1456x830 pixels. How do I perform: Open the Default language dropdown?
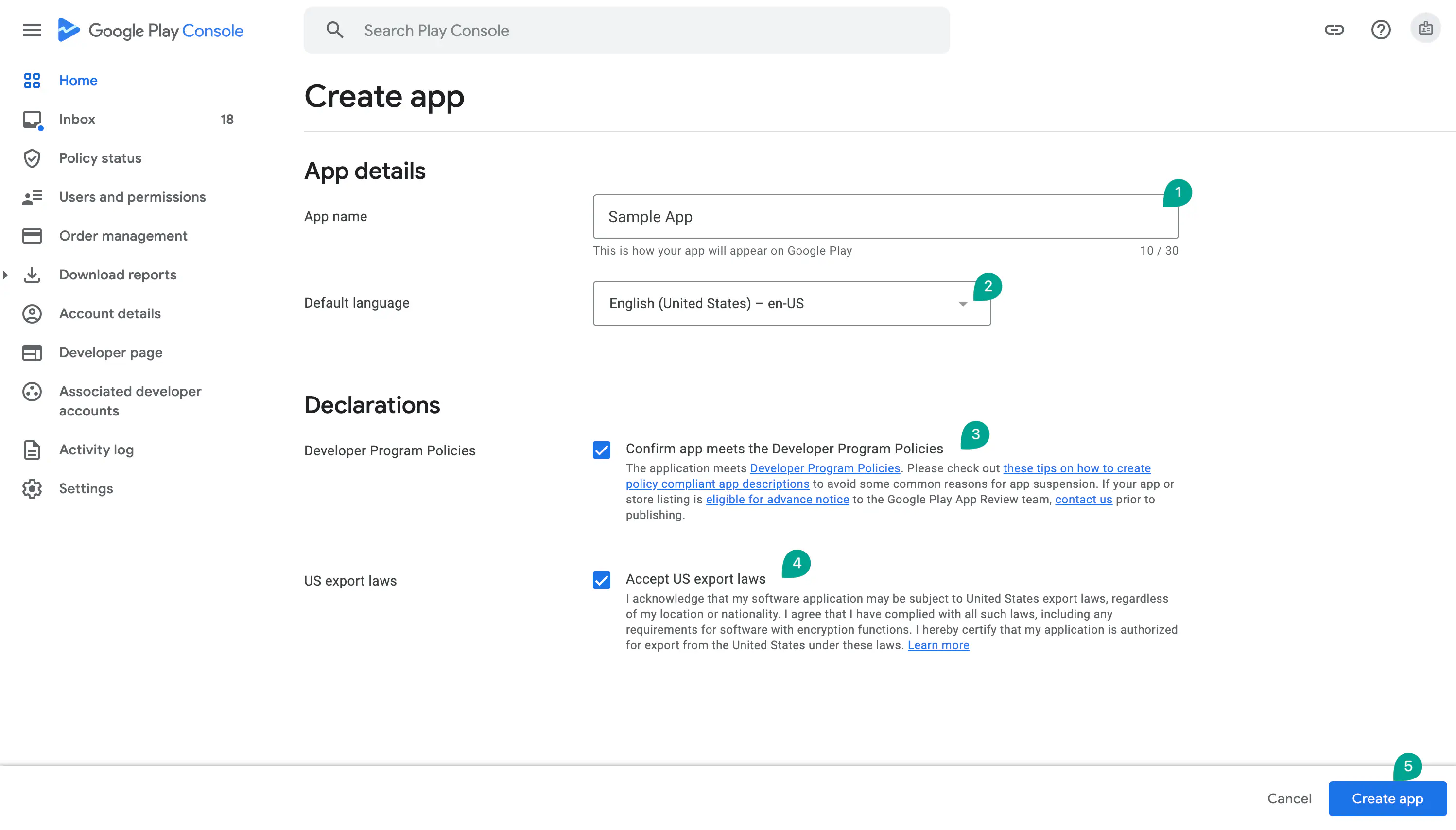point(791,303)
